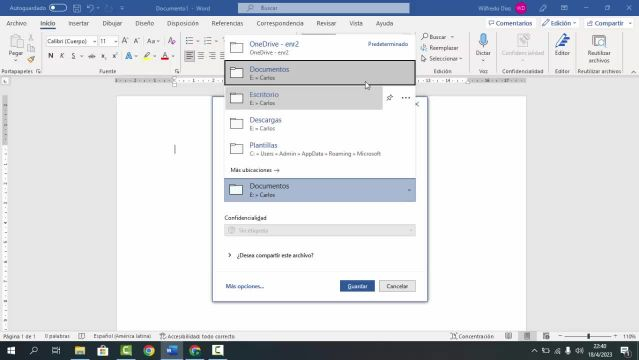Open the three-dots menu for Escritorio
Image resolution: width=639 pixels, height=360 pixels.
tap(406, 98)
